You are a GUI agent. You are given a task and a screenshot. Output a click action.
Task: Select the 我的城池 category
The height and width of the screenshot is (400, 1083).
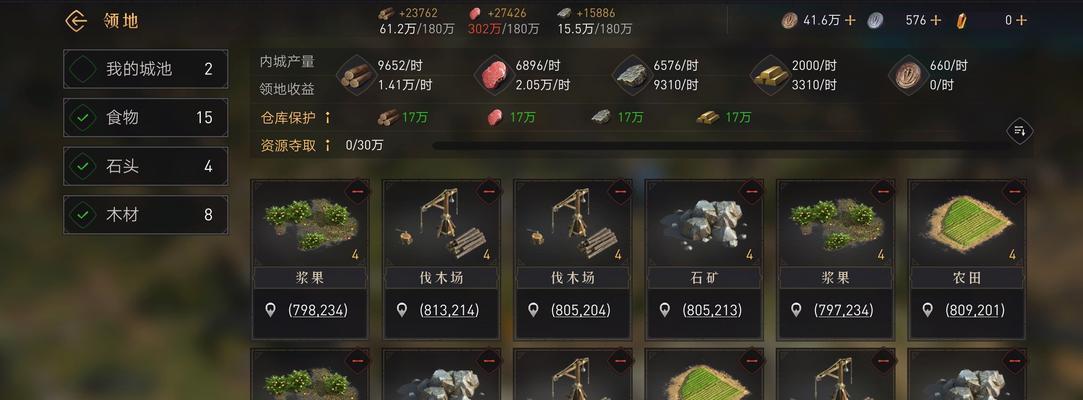(146, 69)
